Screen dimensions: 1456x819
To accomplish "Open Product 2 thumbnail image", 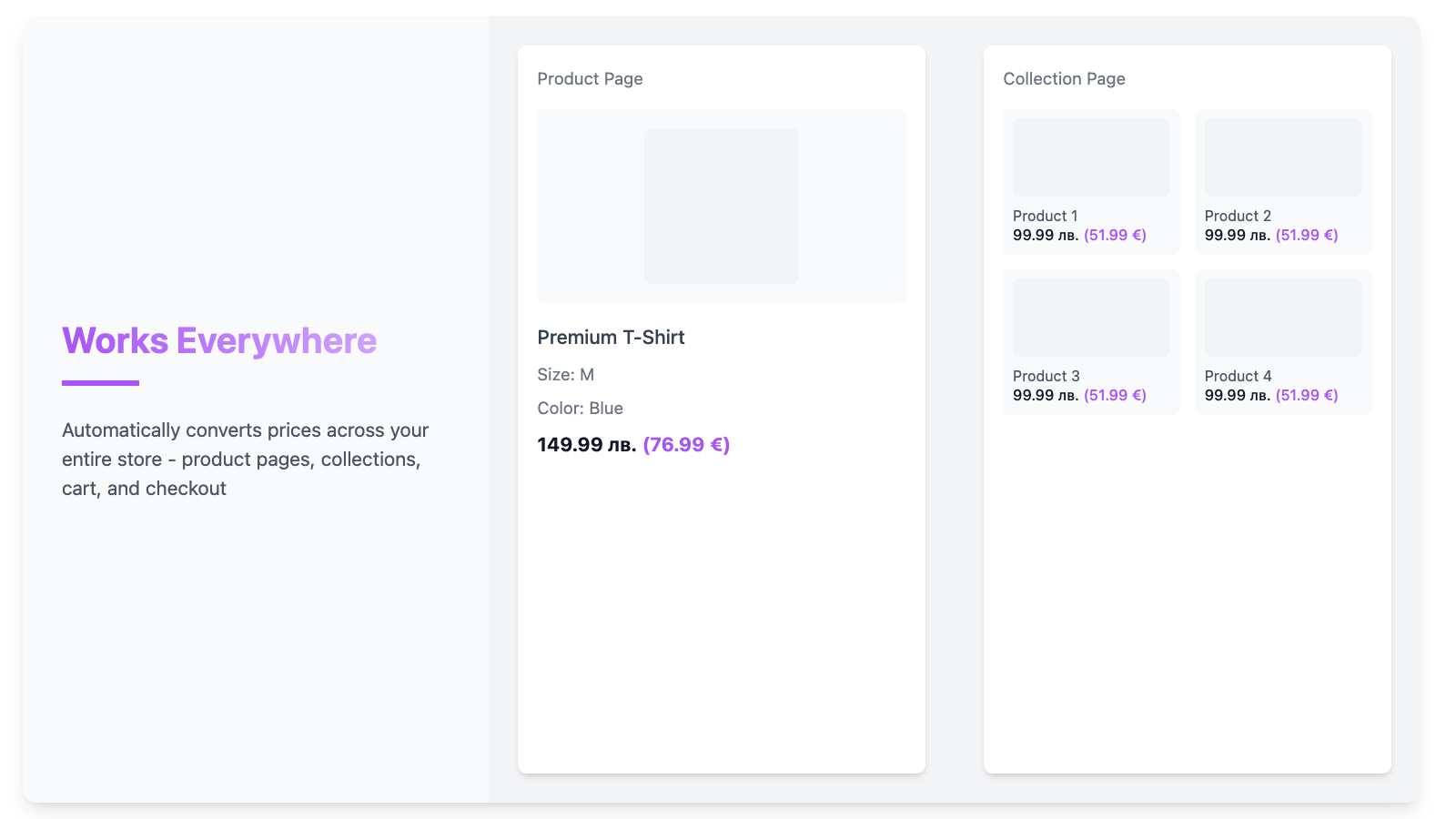I will (1283, 157).
